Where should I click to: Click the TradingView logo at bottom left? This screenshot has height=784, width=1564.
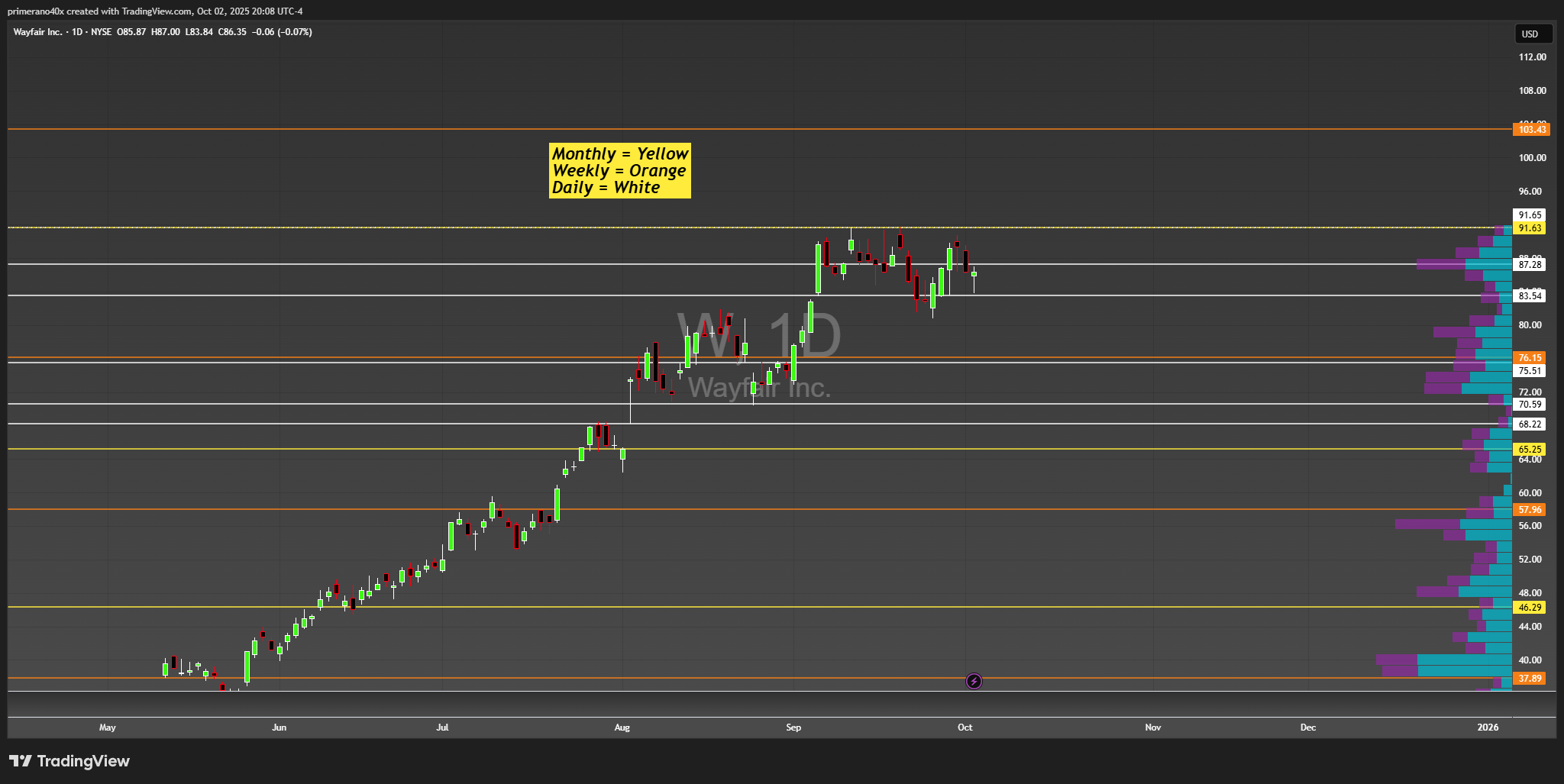[69, 761]
